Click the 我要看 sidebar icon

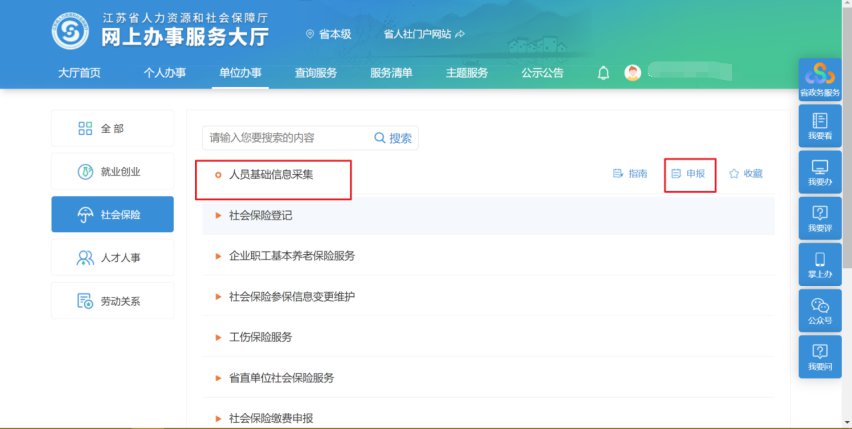(x=819, y=125)
